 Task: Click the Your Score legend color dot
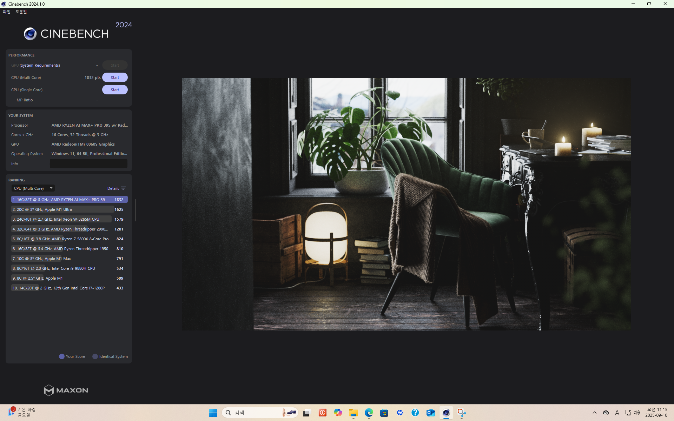(61, 356)
